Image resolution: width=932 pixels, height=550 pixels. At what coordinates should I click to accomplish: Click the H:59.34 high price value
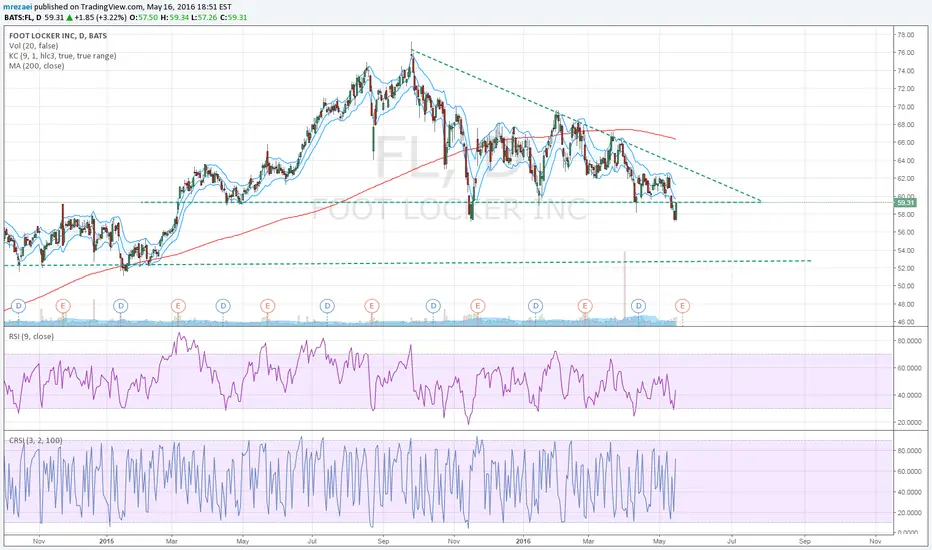(176, 17)
